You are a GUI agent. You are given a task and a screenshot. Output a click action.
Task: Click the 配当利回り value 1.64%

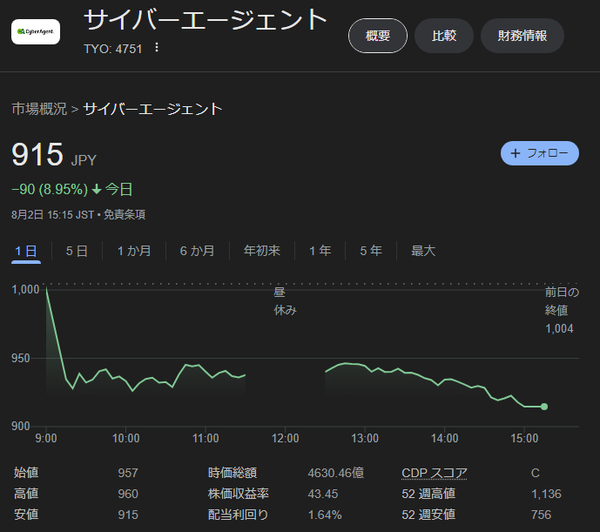(325, 515)
